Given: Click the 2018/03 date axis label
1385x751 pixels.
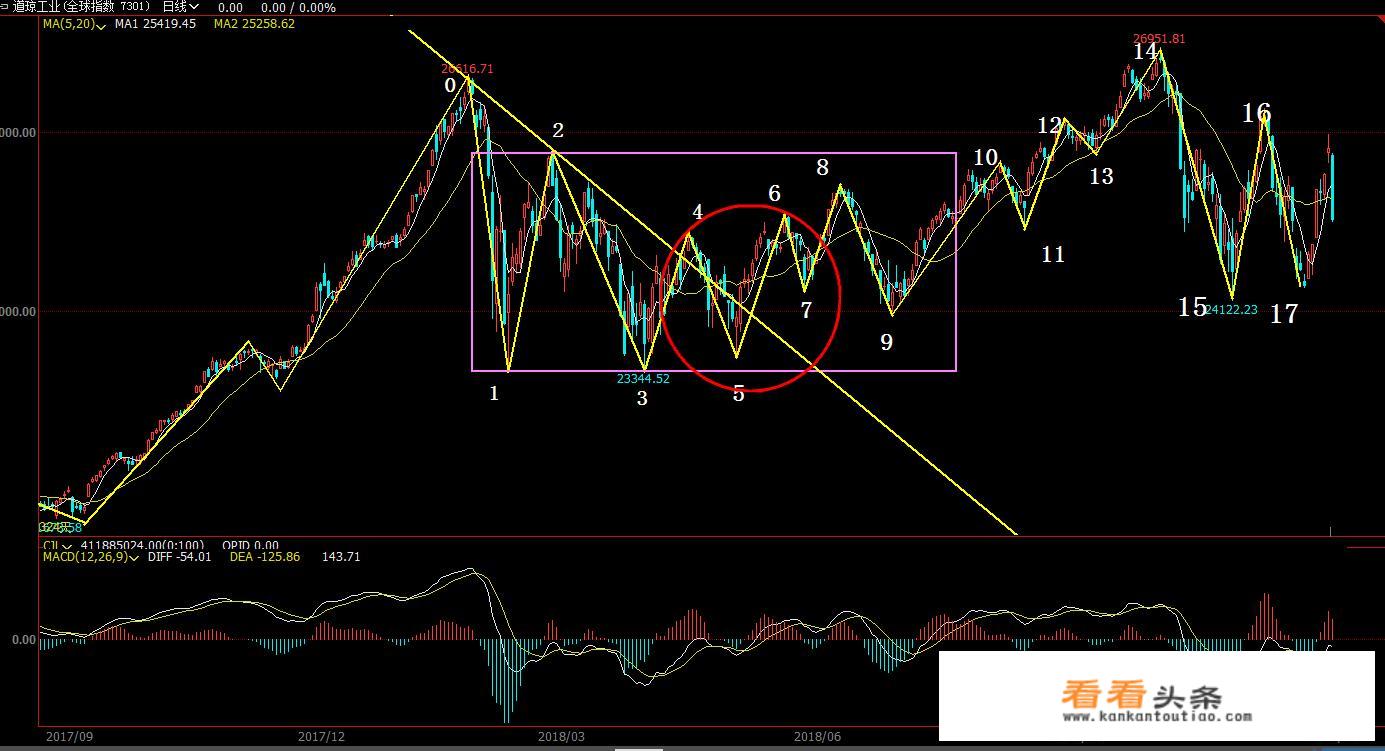Looking at the screenshot, I should click(x=562, y=737).
